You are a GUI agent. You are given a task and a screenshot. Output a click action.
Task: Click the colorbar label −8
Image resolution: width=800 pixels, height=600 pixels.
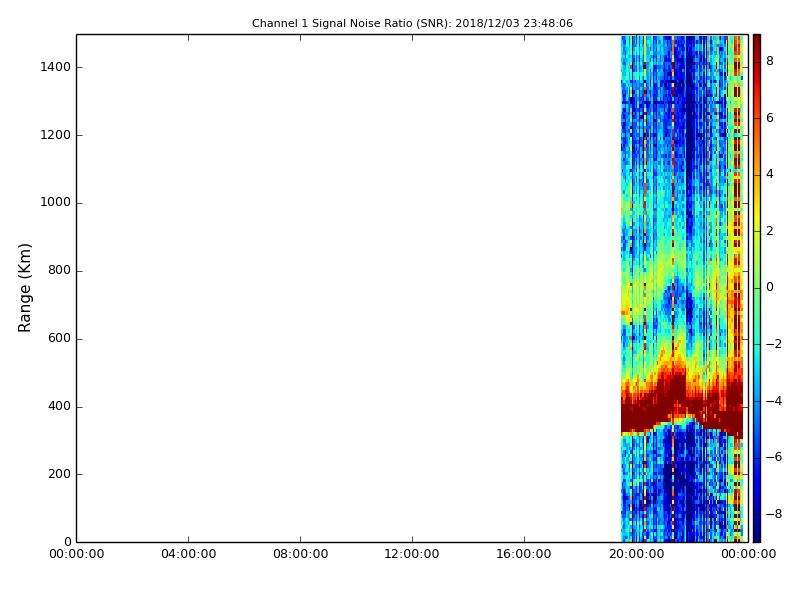773,514
